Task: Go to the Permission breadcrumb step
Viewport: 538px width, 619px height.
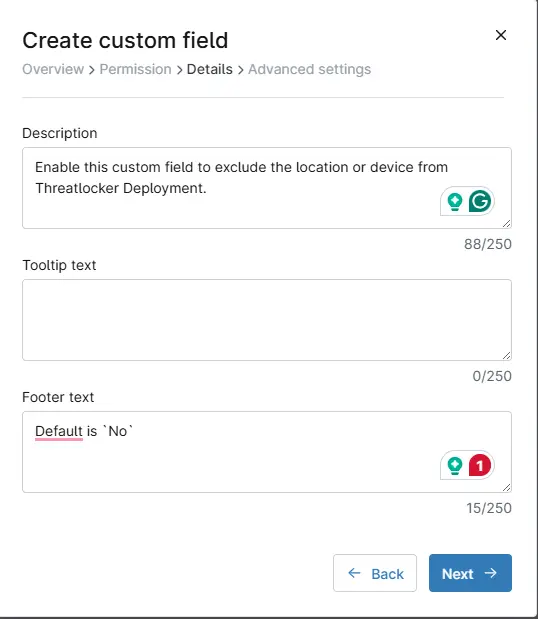Action: [135, 69]
